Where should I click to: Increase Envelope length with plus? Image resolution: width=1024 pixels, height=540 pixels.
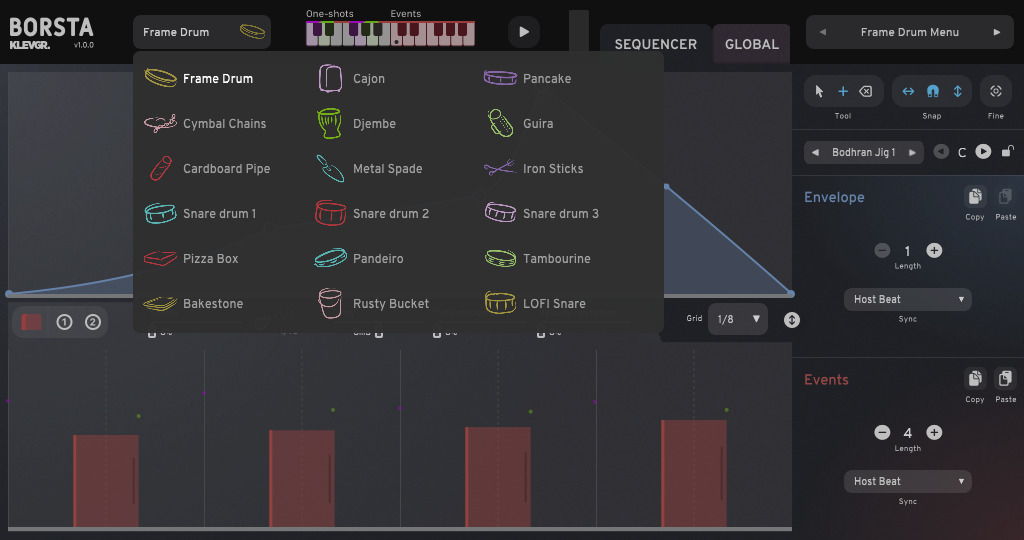point(934,250)
